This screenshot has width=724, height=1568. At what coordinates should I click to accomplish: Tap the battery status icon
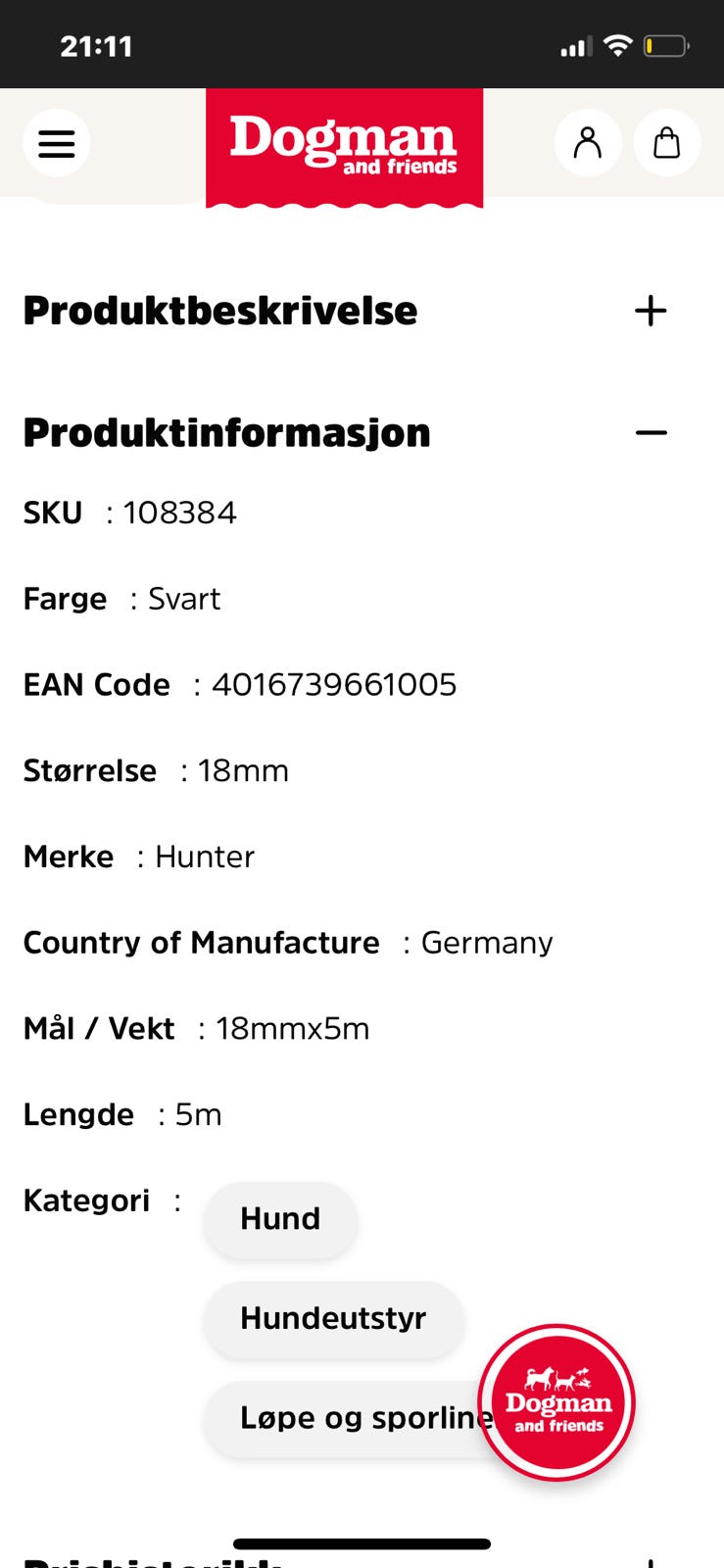coord(666,46)
